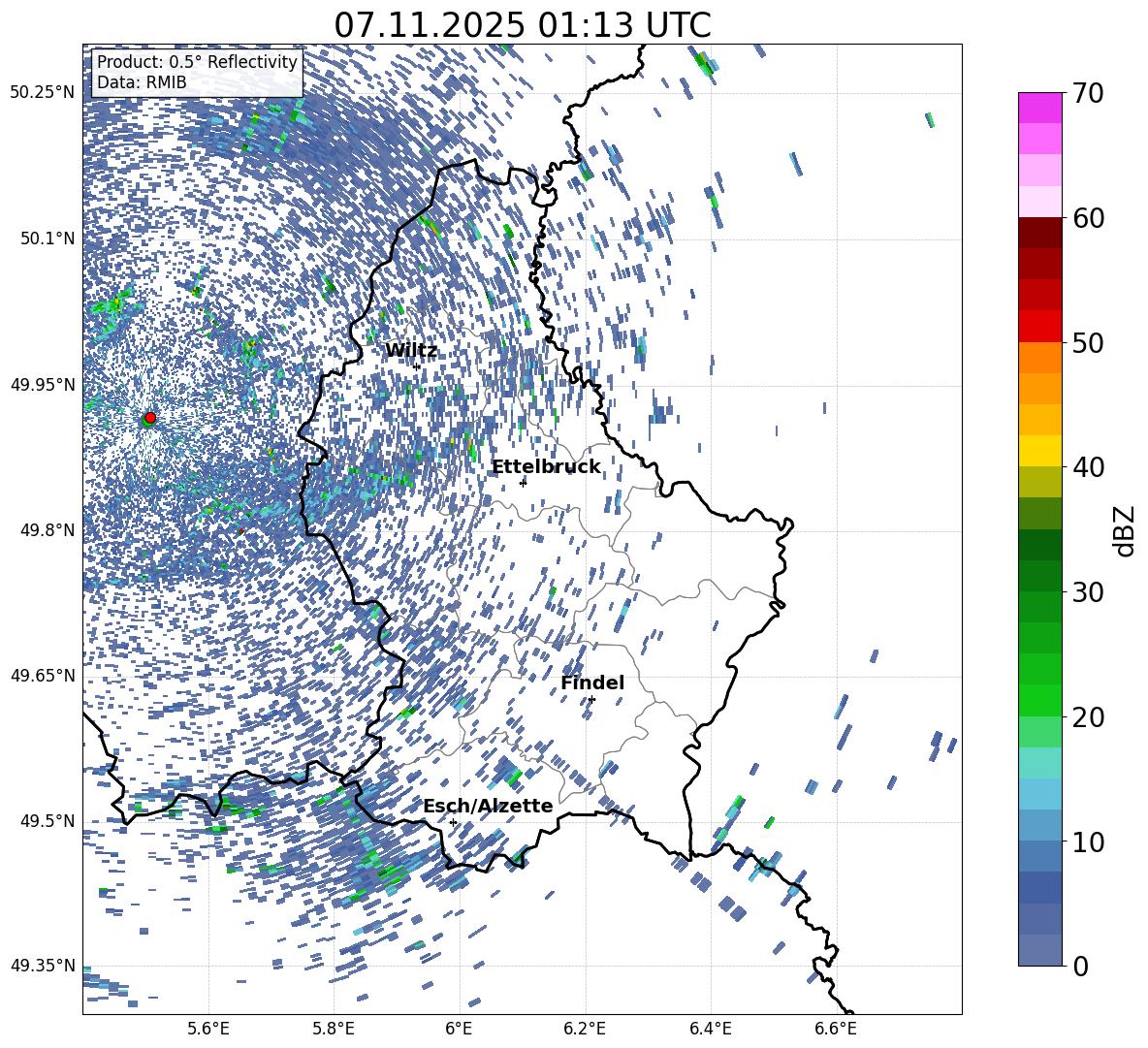Screen dimensions: 1148x1048
Task: Click the Ettelbruck cross marker
Action: 523,483
